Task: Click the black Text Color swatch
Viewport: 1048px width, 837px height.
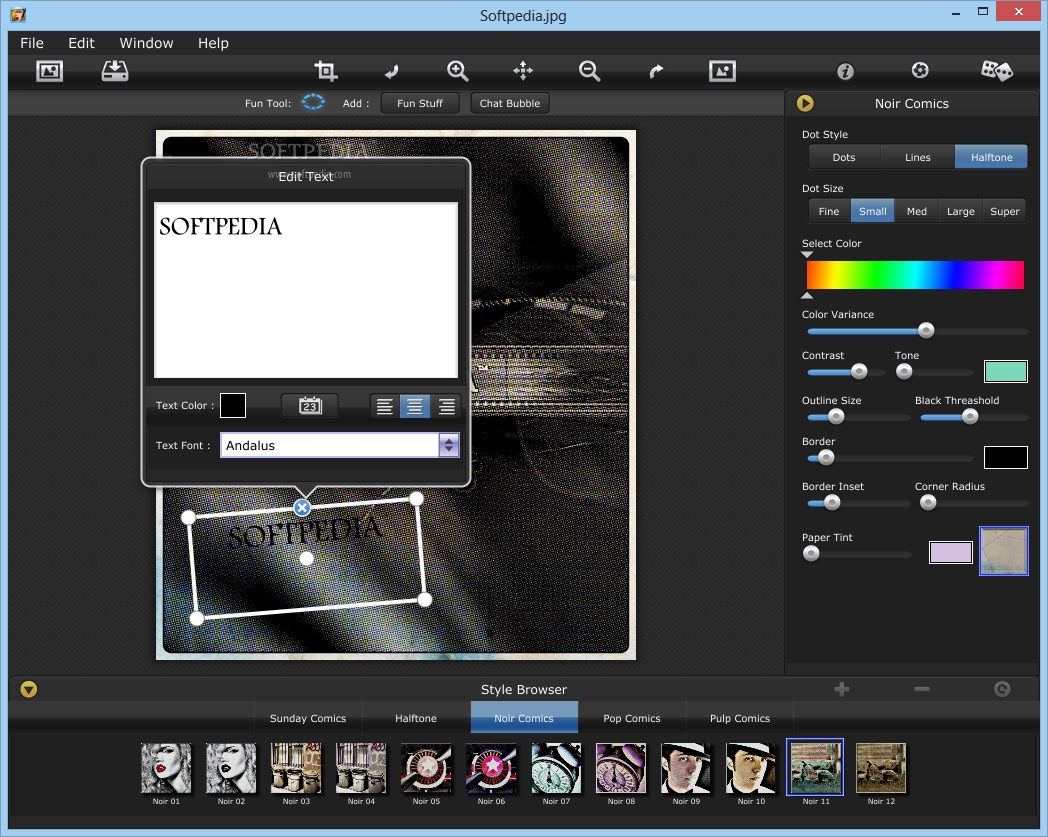Action: point(233,405)
